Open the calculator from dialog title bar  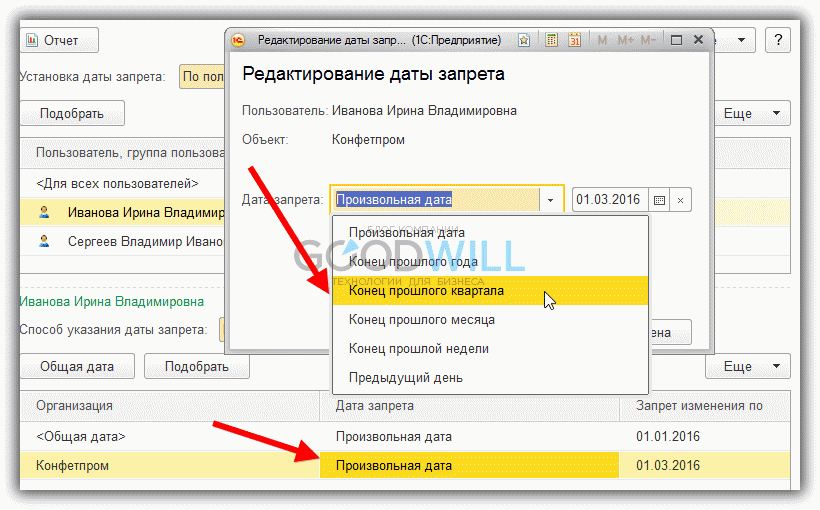(x=551, y=41)
